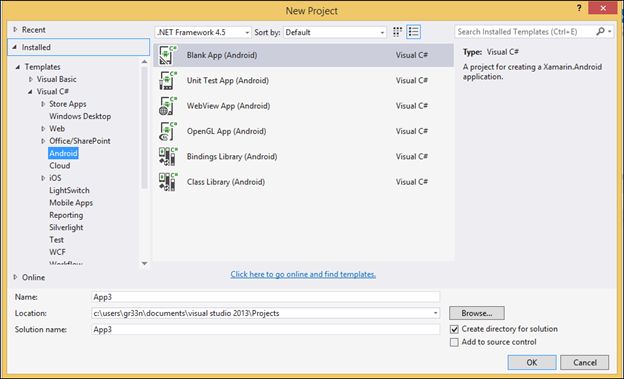Select the Android tree item
Screen dimensions: 624x379
tap(63, 153)
